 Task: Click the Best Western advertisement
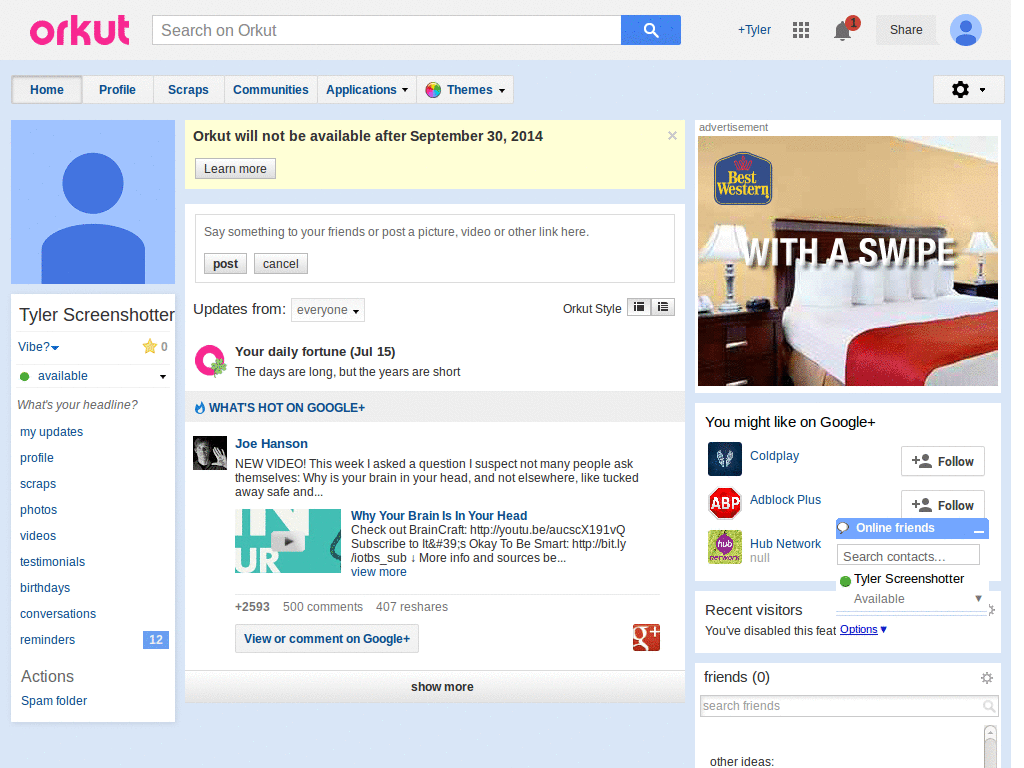848,261
